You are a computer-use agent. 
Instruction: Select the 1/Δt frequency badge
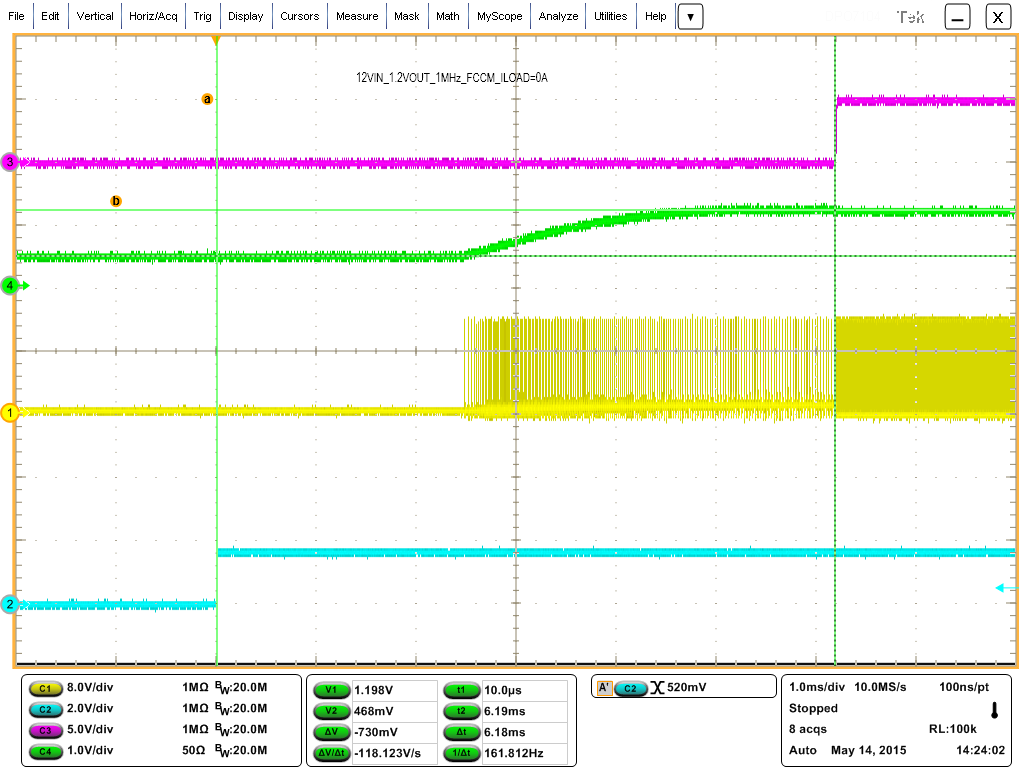[x=461, y=751]
